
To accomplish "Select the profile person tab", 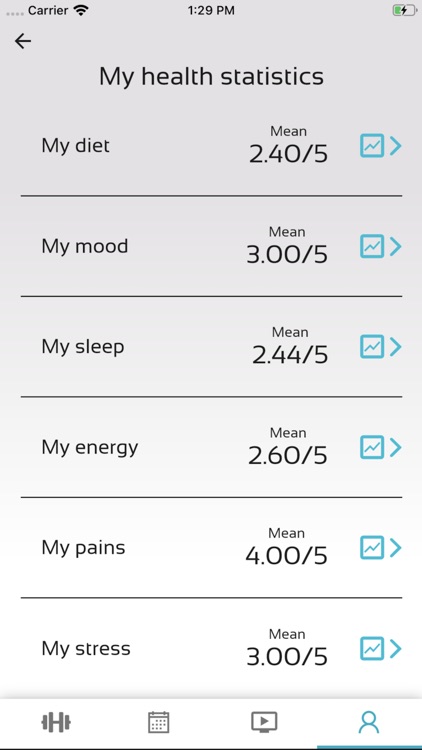I will pos(369,722).
